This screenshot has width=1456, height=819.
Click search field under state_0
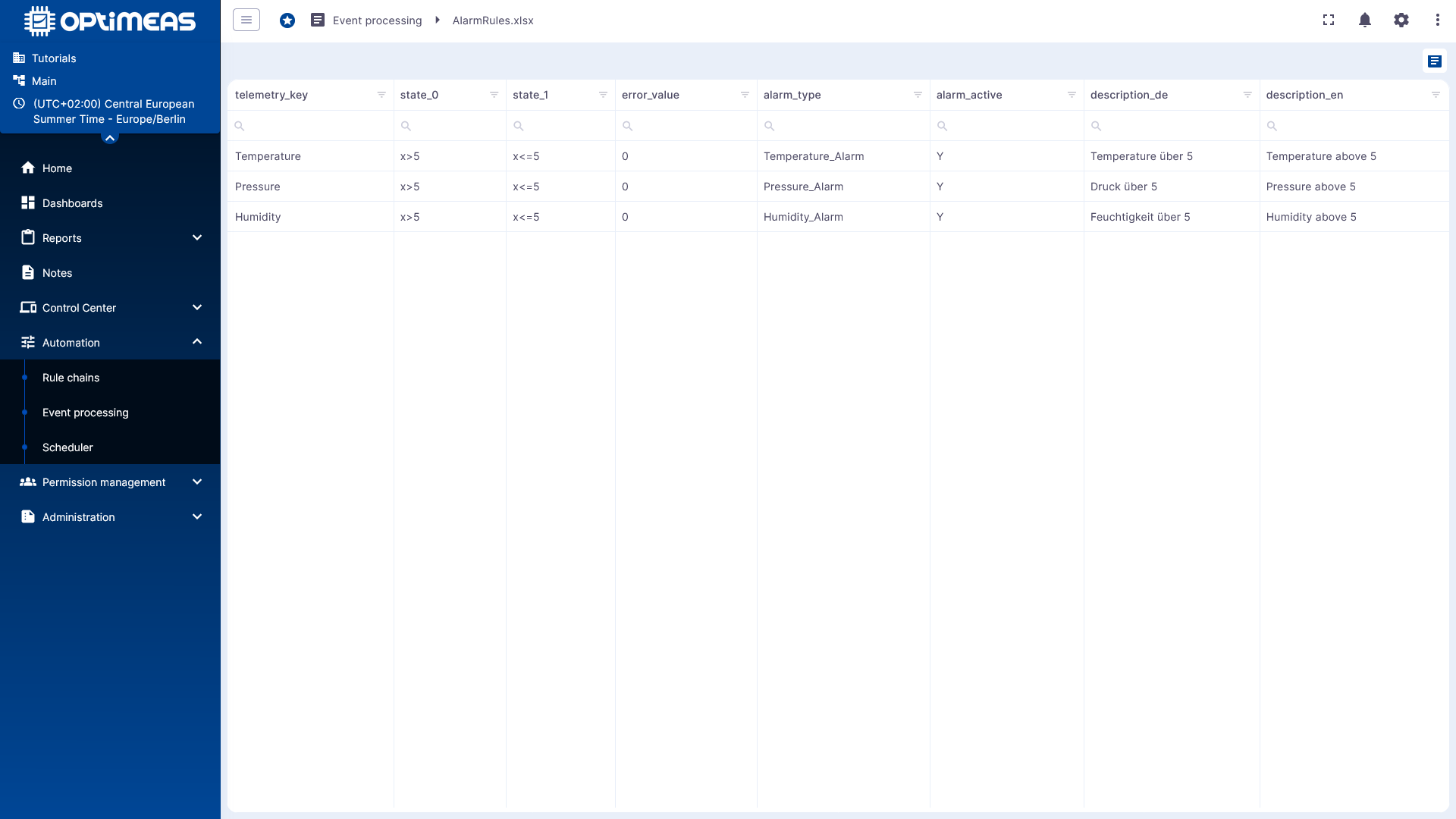point(450,126)
